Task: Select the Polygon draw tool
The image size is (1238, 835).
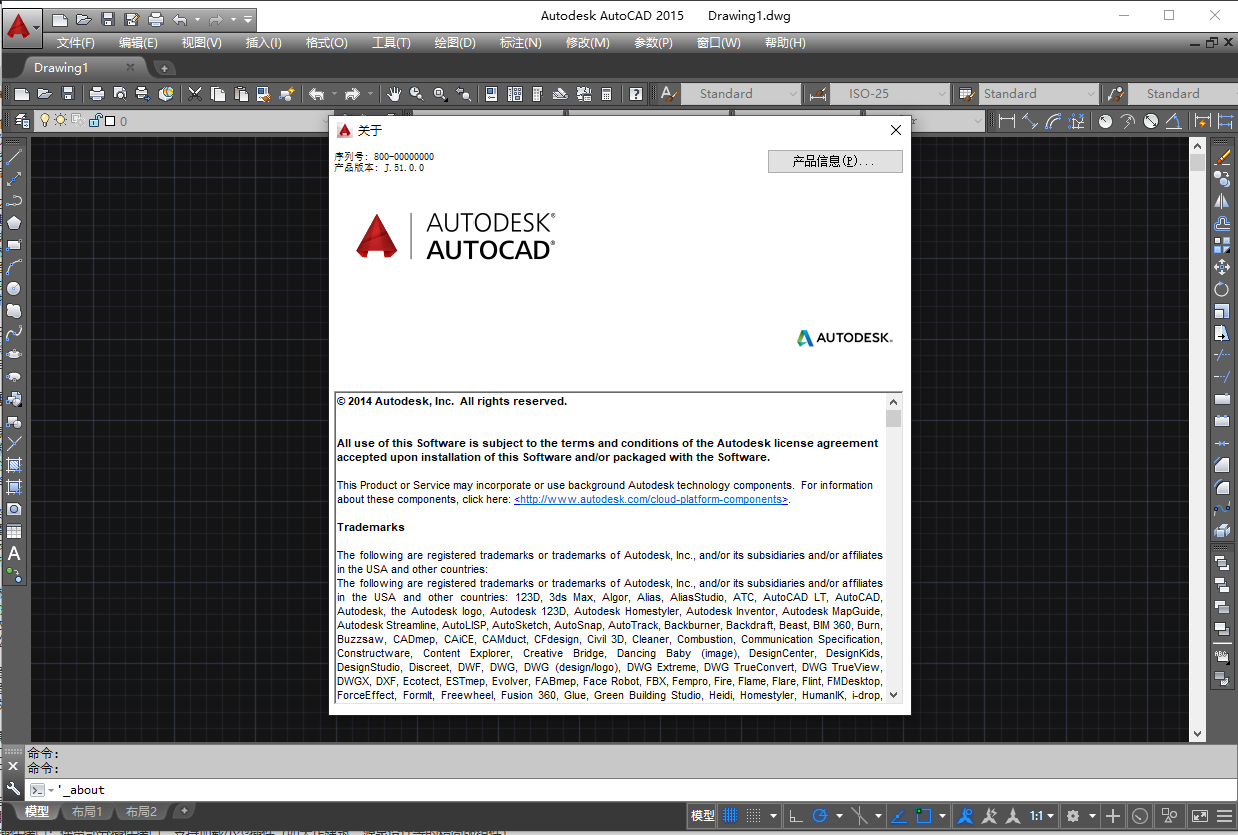Action: [x=14, y=223]
